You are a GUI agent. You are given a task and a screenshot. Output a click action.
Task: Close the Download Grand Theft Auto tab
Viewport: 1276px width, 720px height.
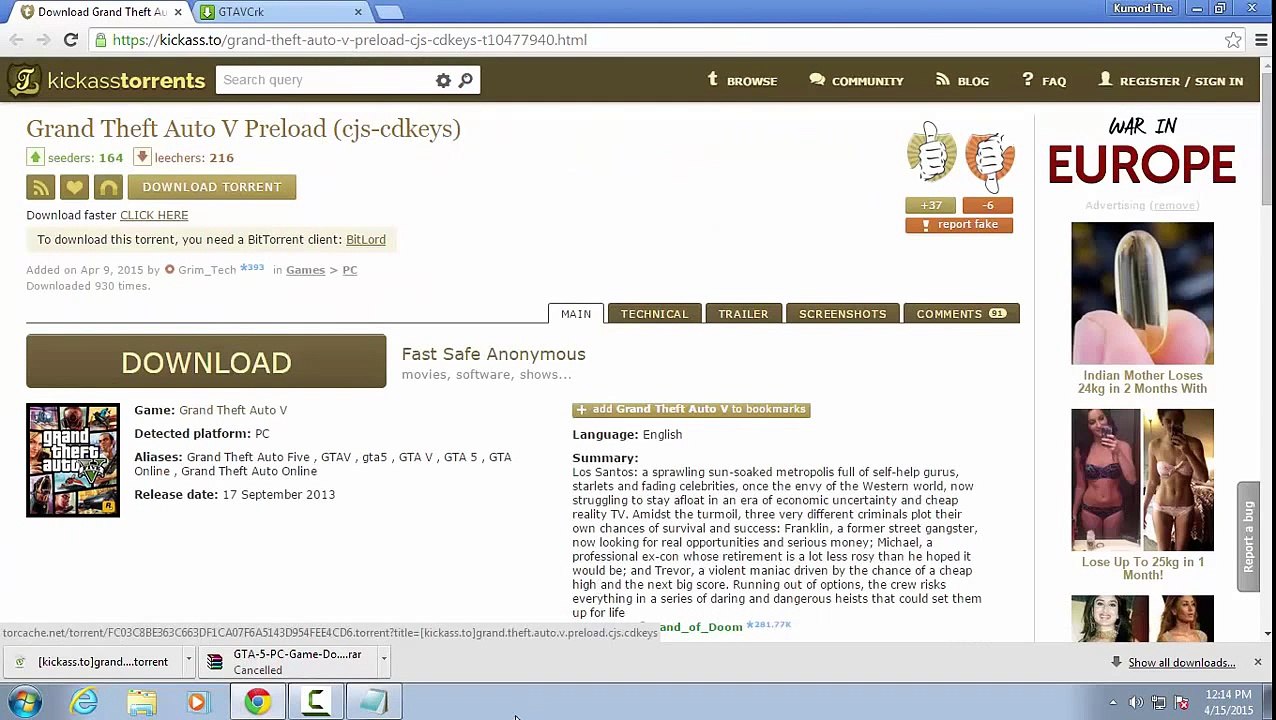[178, 12]
